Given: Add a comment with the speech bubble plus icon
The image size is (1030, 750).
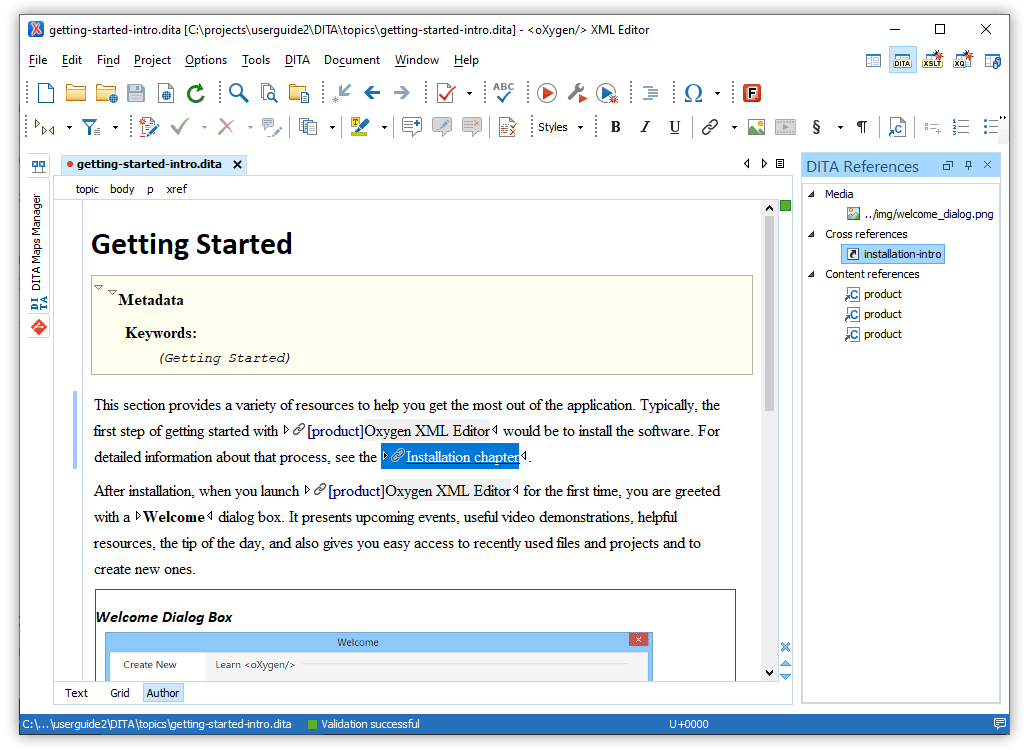Looking at the screenshot, I should [412, 127].
